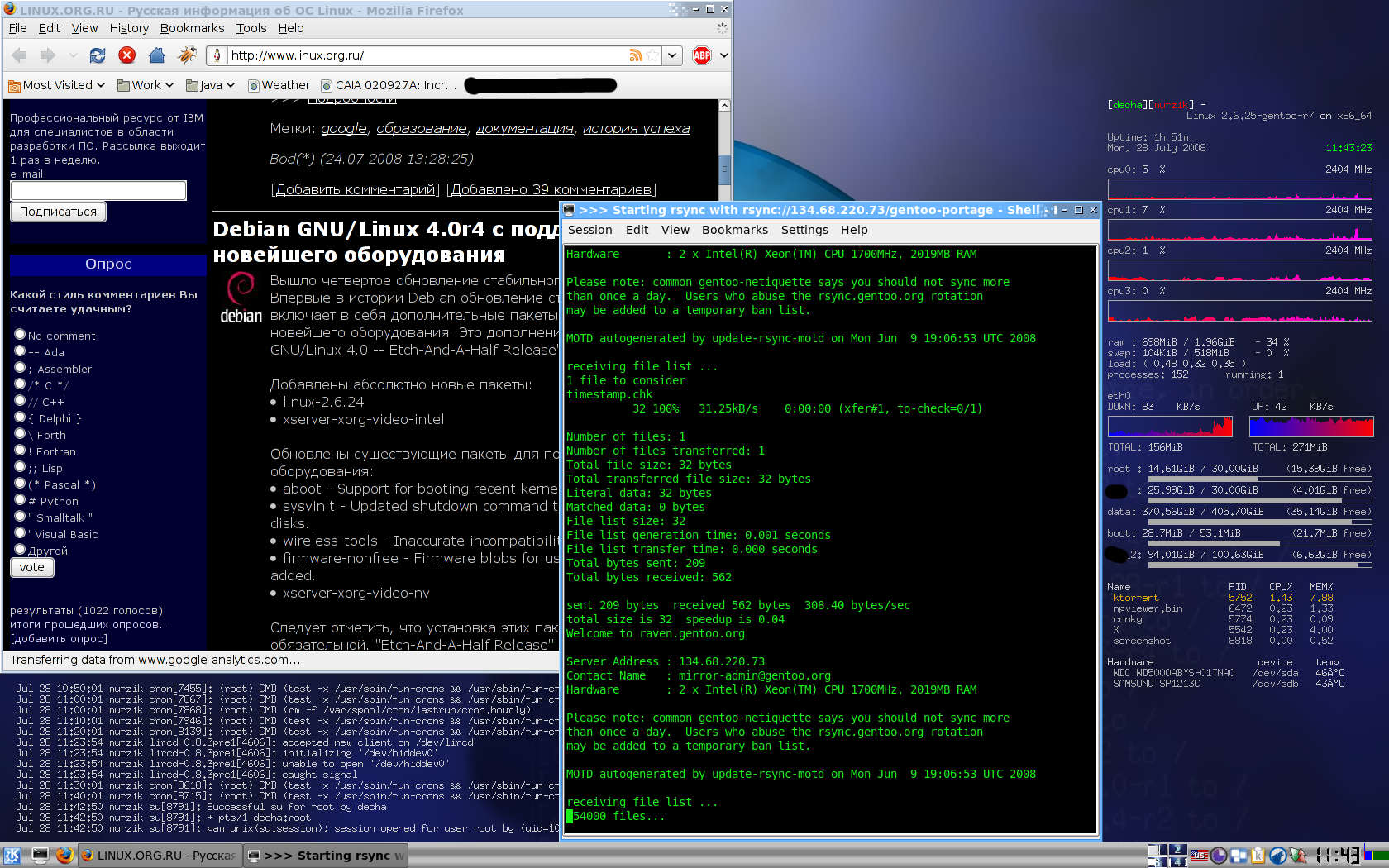Click the e-mail subscription input field
Image resolution: width=1389 pixels, height=868 pixels.
[x=98, y=190]
